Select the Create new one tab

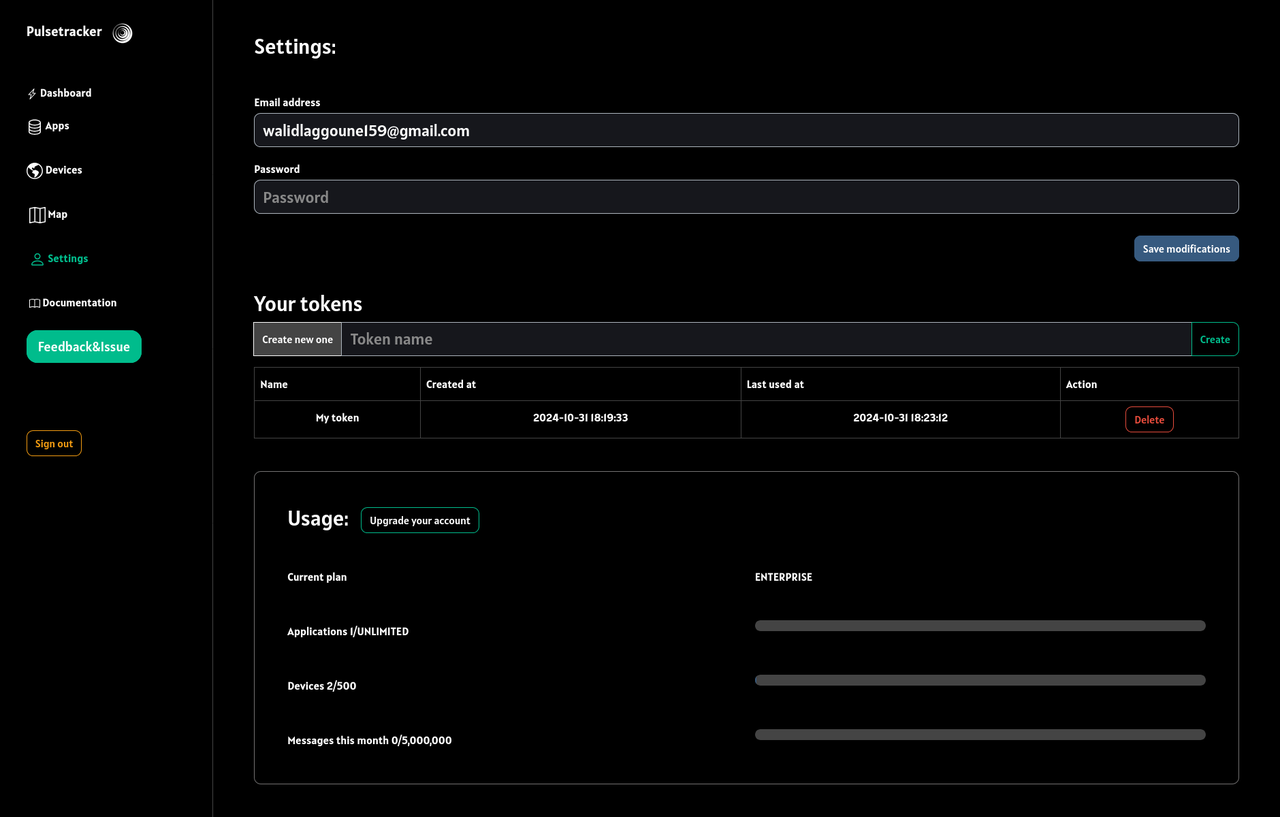pos(296,339)
